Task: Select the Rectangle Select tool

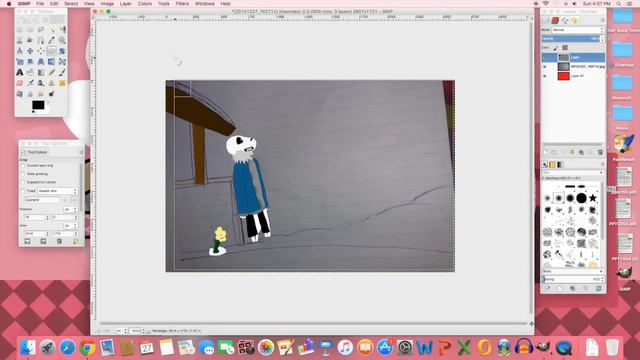Action: pyautogui.click(x=20, y=29)
